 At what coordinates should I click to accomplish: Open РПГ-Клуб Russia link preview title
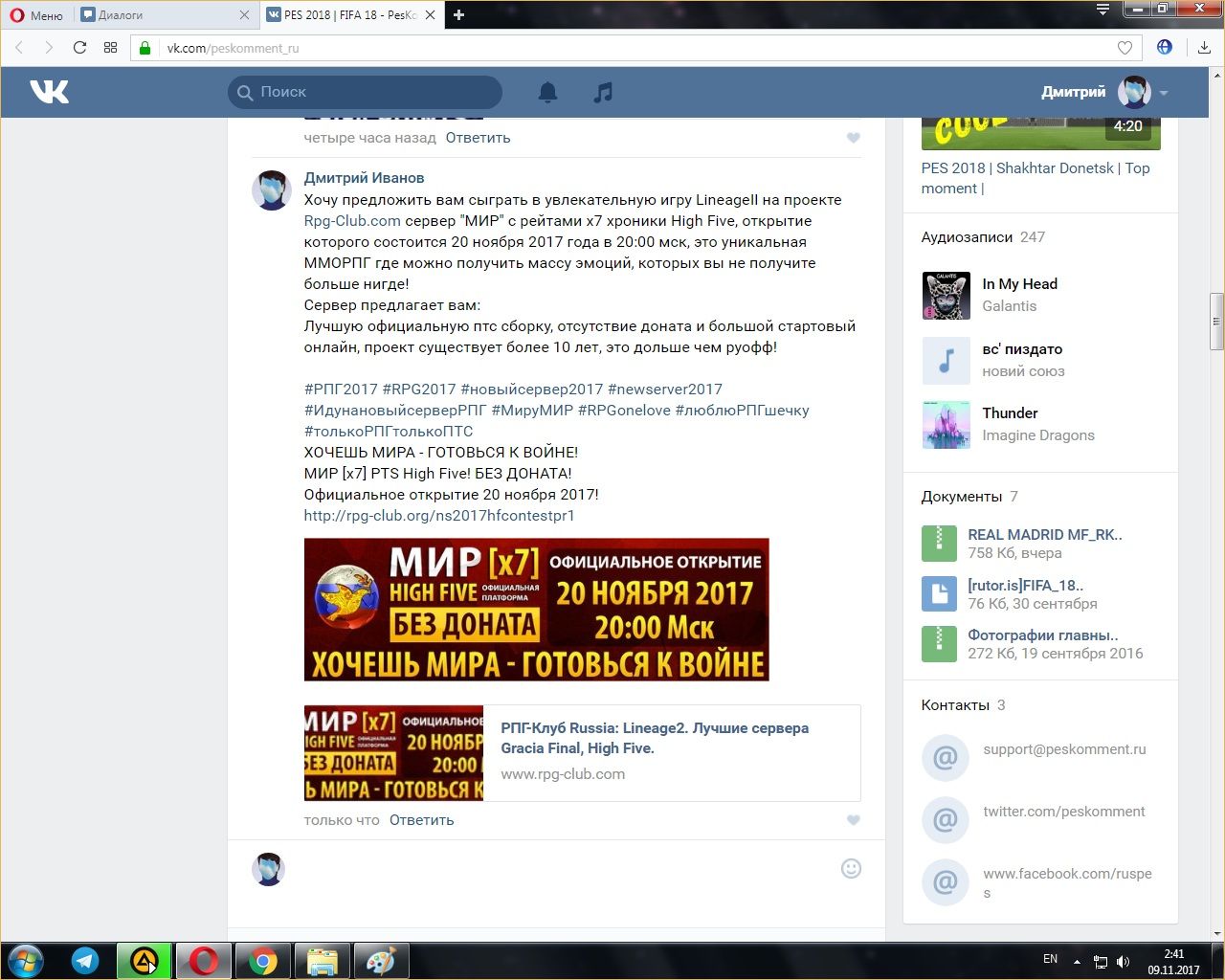tap(655, 738)
